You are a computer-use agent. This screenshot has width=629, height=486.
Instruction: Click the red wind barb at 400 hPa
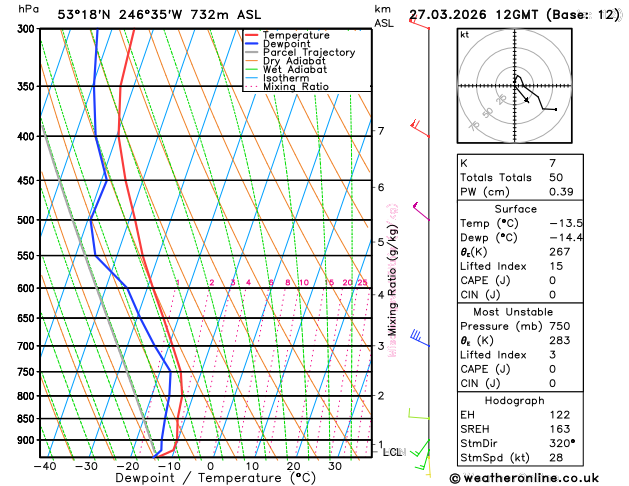[420, 128]
